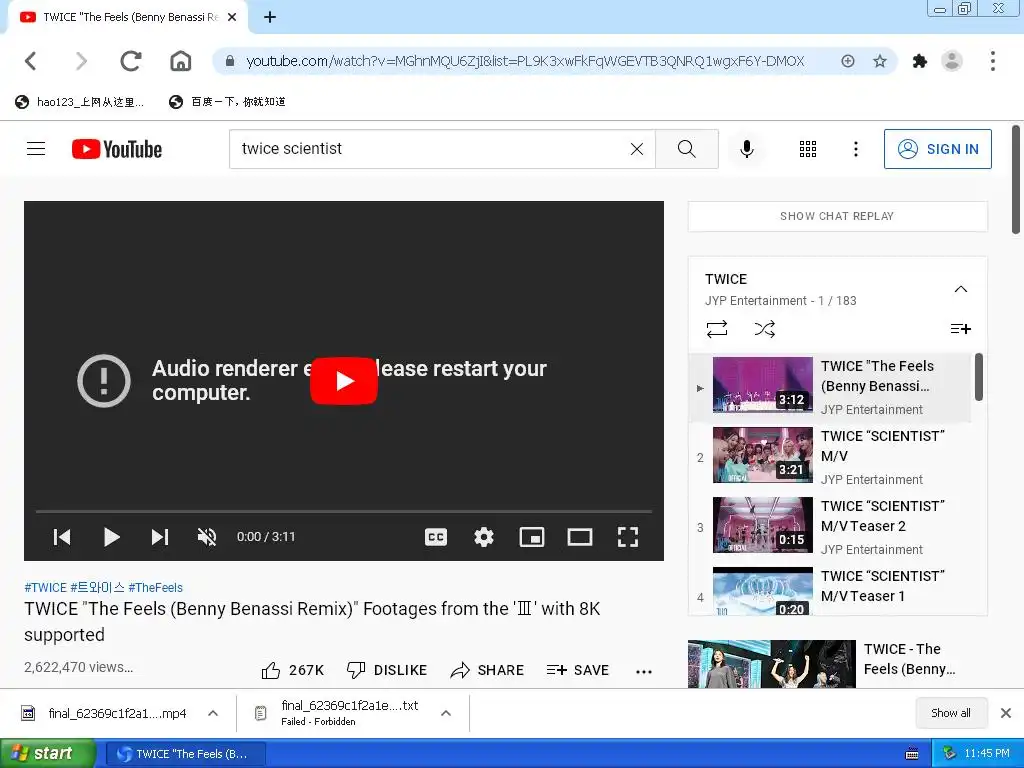Image resolution: width=1024 pixels, height=768 pixels.
Task: Close the TWICE browser tab
Action: 232,17
